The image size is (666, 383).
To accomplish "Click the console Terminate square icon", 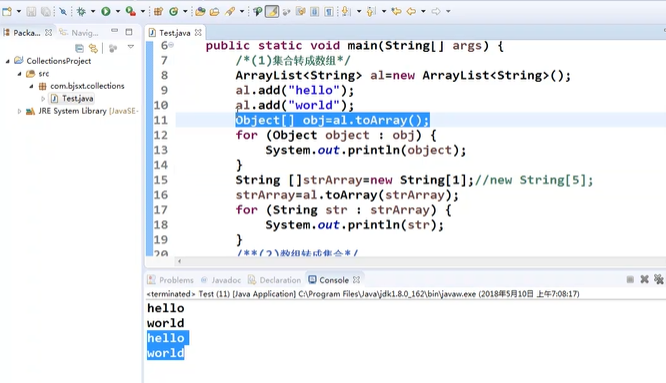I will pyautogui.click(x=630, y=279).
